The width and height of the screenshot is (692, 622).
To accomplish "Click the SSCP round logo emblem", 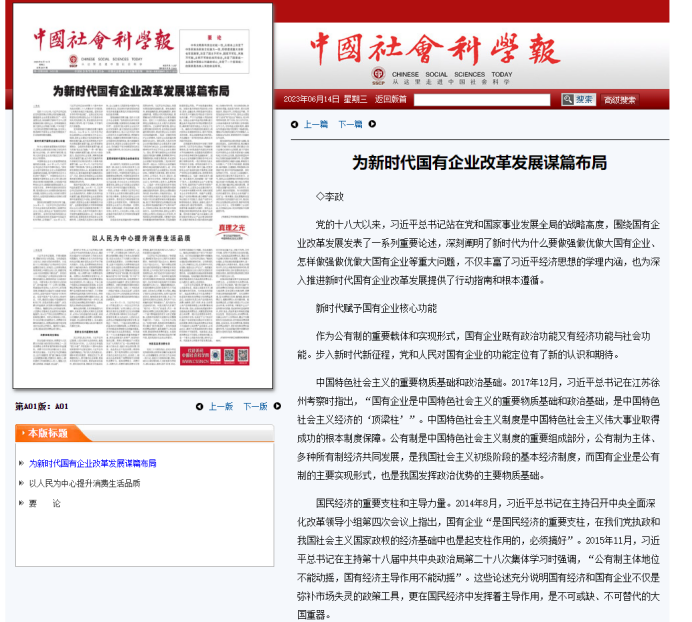I will coord(378,75).
